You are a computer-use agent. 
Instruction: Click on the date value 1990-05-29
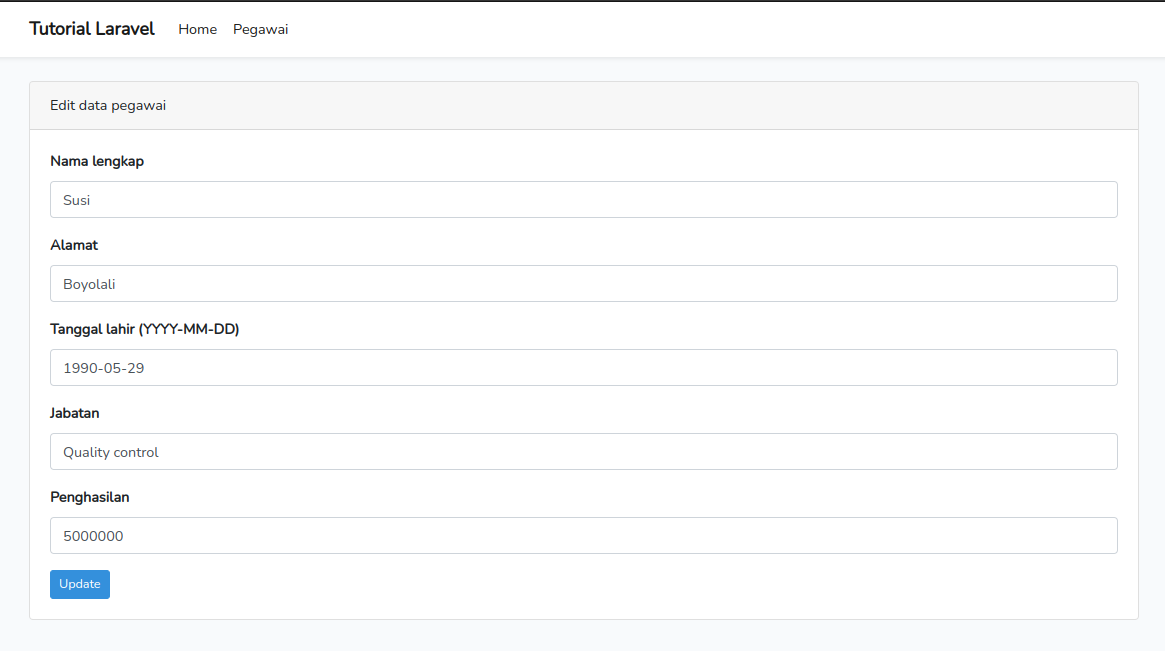click(103, 368)
